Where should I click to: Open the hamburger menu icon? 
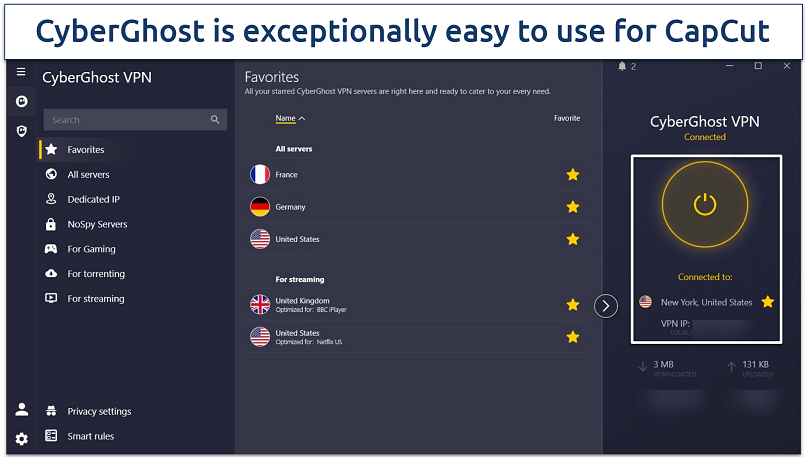click(21, 72)
